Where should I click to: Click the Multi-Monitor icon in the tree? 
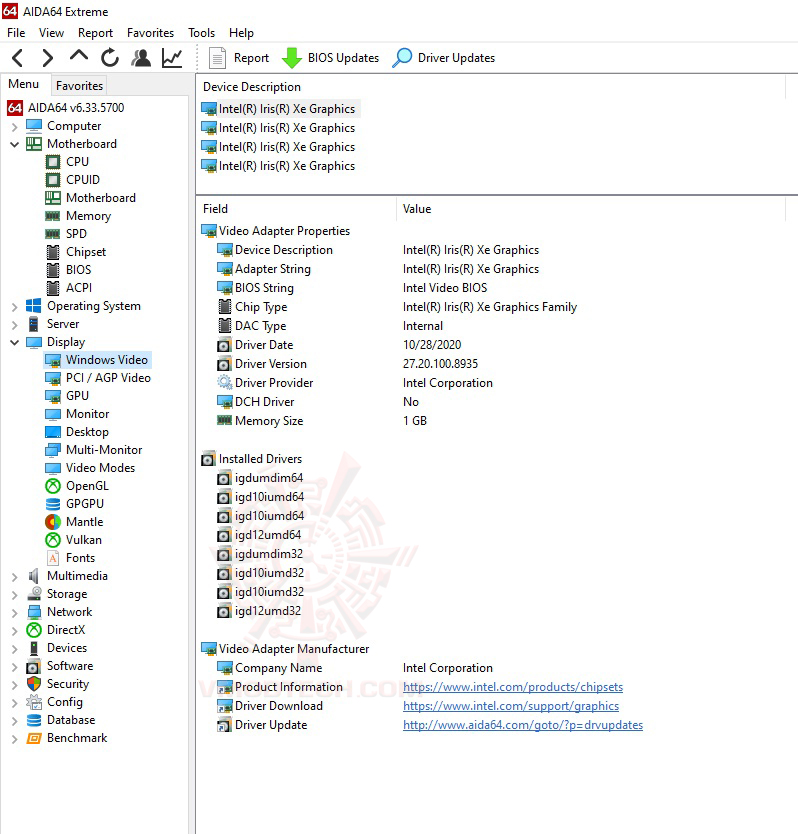53,450
